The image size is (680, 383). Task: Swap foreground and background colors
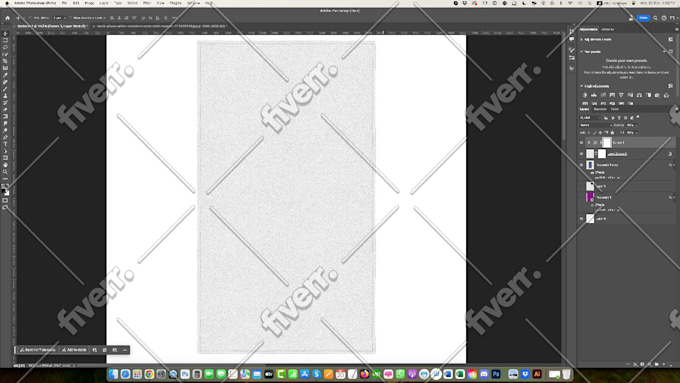click(x=7, y=185)
